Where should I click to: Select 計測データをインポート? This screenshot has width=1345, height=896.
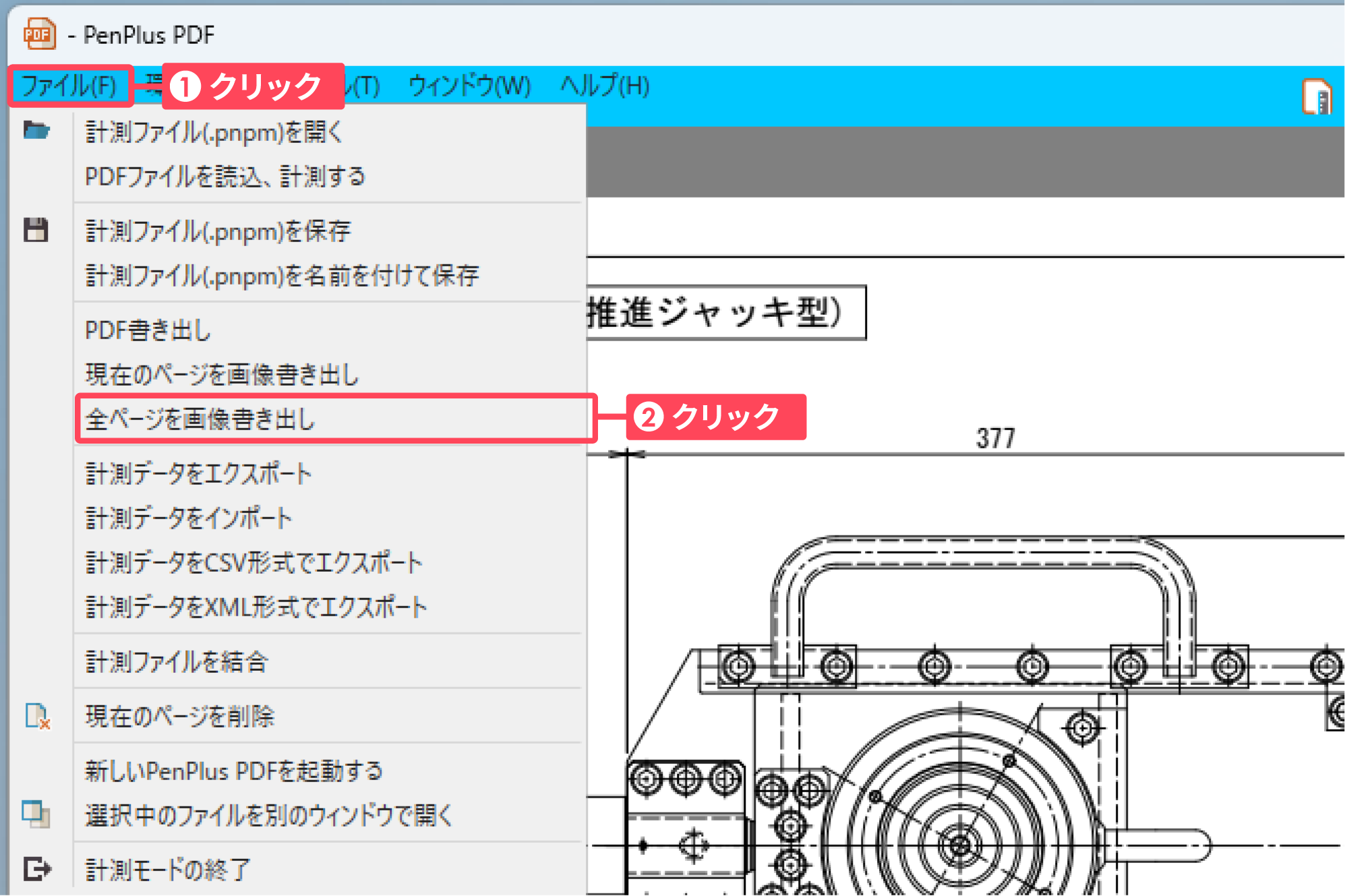click(188, 518)
